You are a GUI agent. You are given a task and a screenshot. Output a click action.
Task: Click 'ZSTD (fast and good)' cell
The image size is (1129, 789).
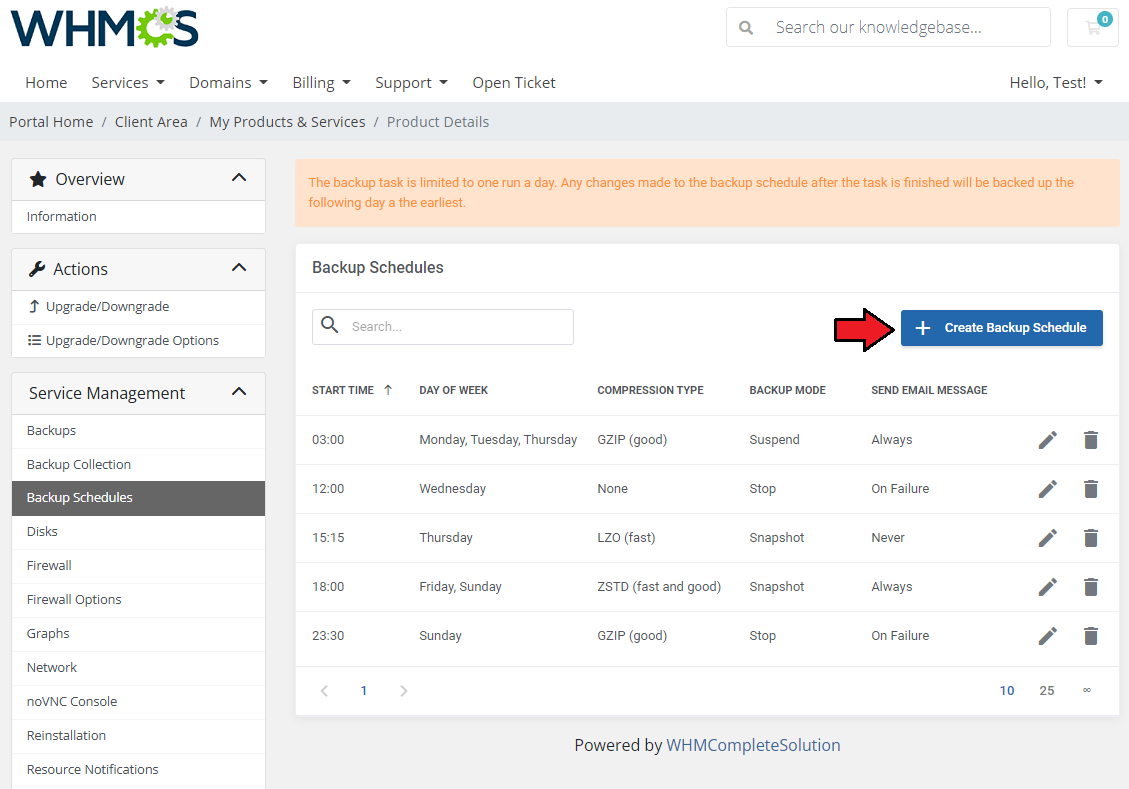pyautogui.click(x=659, y=587)
